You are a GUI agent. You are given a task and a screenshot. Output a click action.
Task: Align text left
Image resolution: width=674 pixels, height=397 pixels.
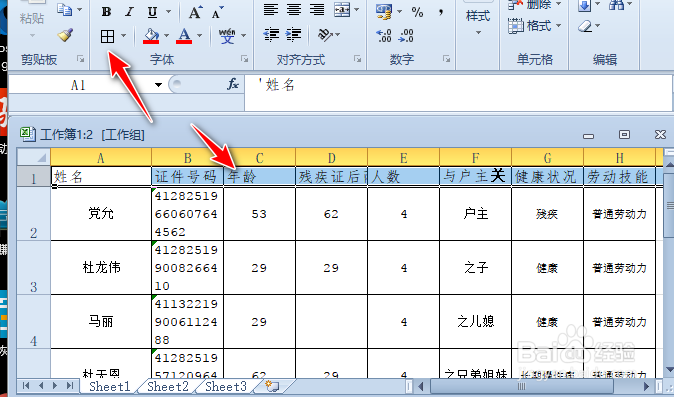[x=271, y=9]
